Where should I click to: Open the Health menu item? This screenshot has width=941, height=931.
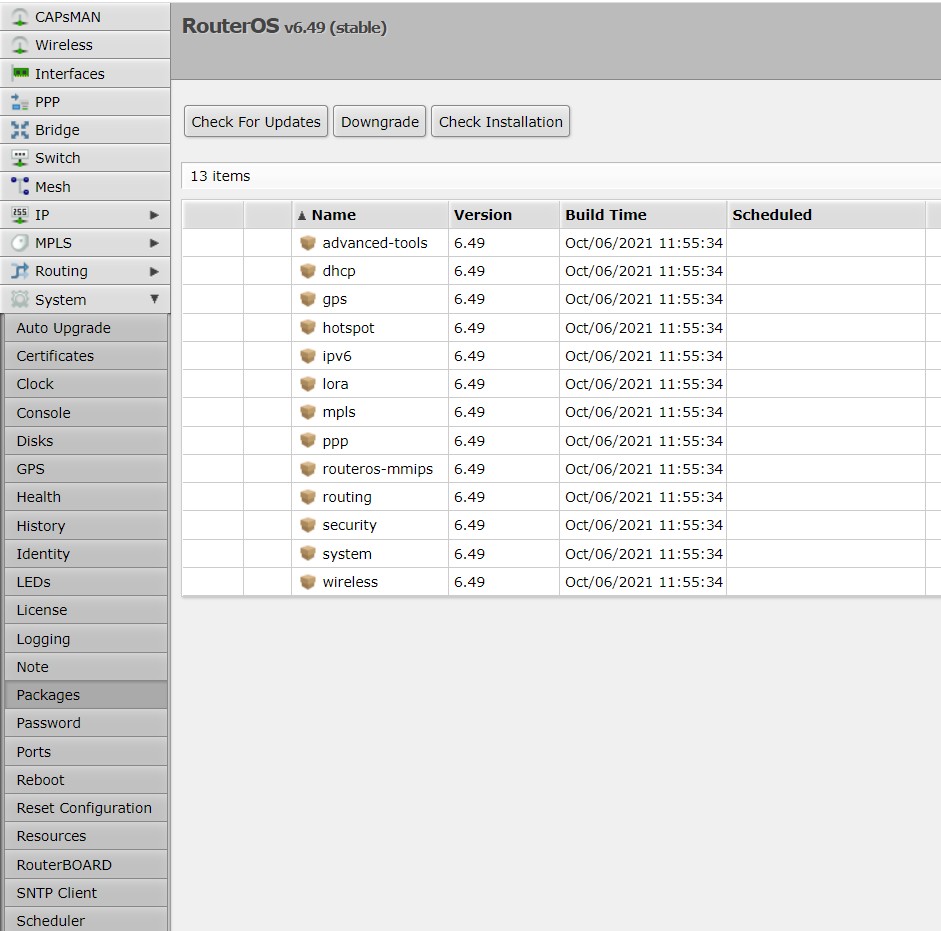click(86, 497)
